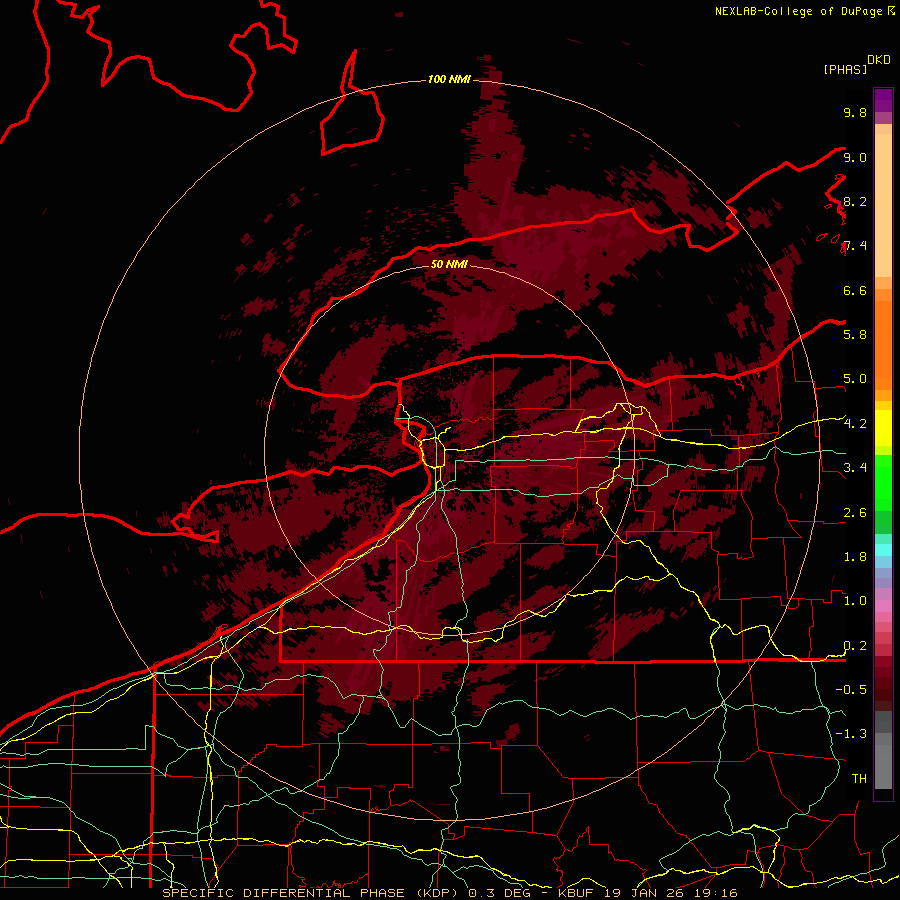Click the 5.8 scale value
Image resolution: width=900 pixels, height=900 pixels.
(x=855, y=334)
